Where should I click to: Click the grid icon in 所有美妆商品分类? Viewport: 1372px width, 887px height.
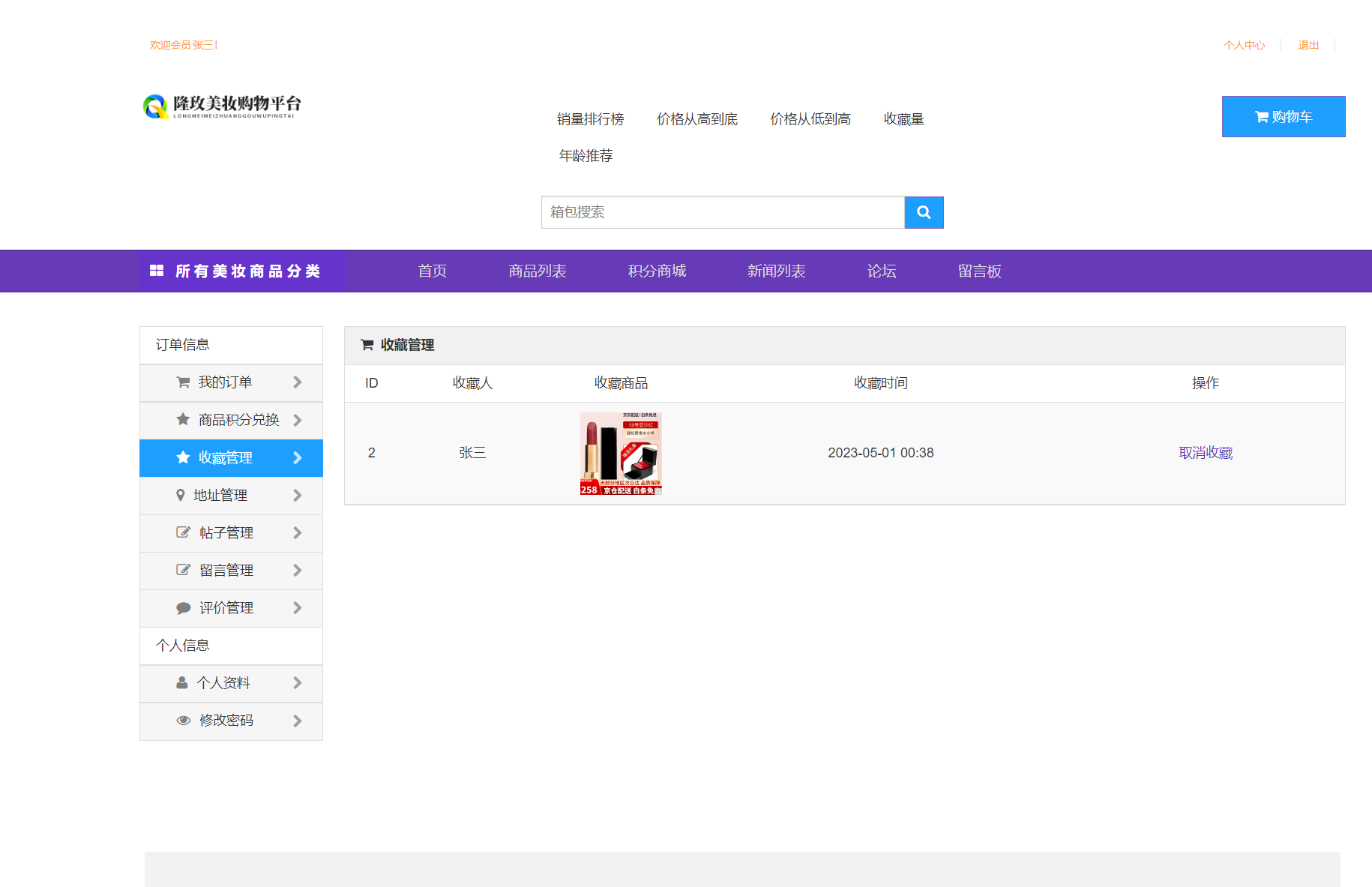click(156, 271)
